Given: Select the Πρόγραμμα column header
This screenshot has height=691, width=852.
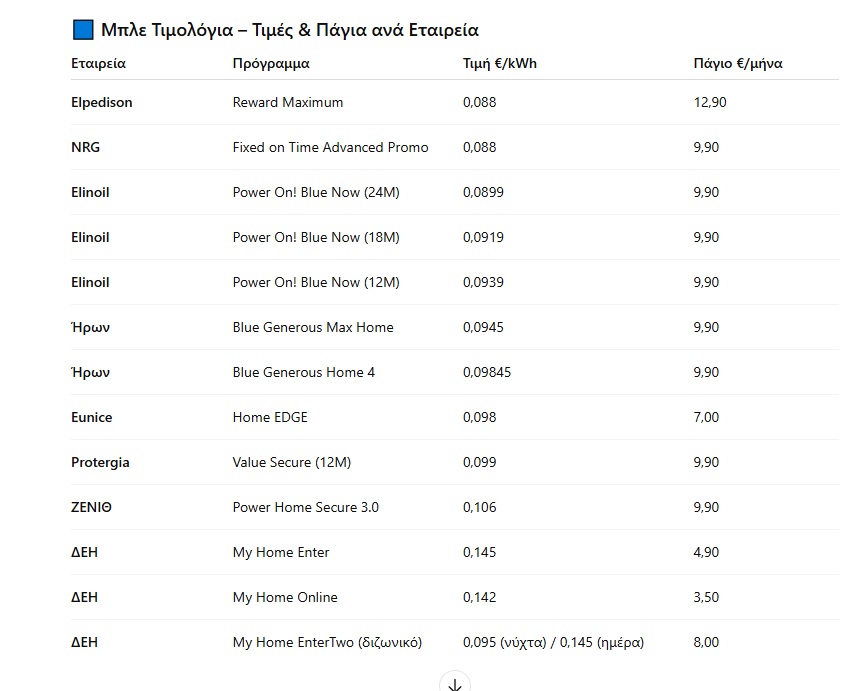Looking at the screenshot, I should click(271, 64).
